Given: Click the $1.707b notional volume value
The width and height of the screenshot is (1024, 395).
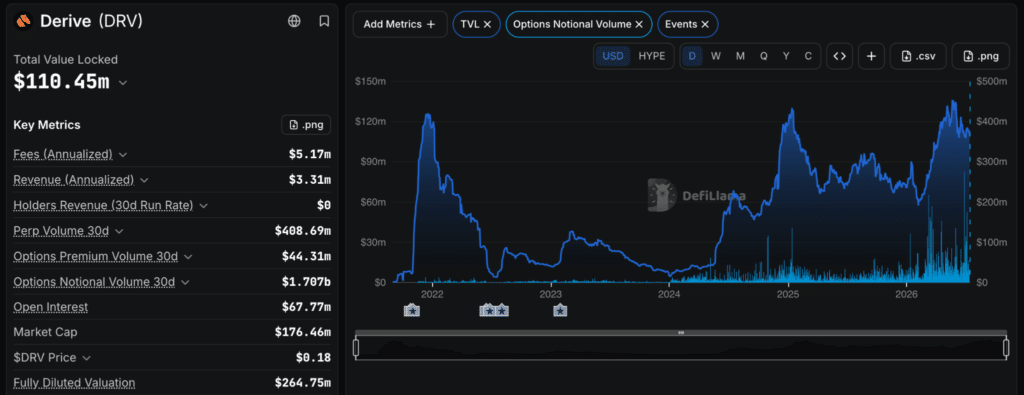Looking at the screenshot, I should [x=306, y=282].
